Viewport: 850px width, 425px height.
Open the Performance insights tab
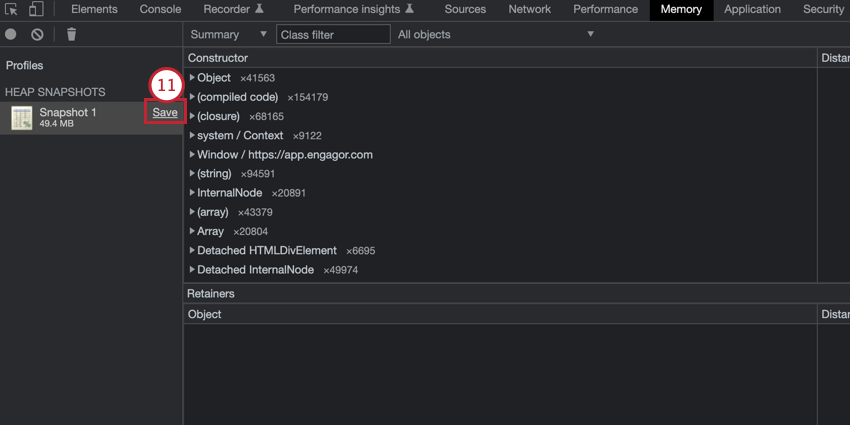tap(353, 9)
